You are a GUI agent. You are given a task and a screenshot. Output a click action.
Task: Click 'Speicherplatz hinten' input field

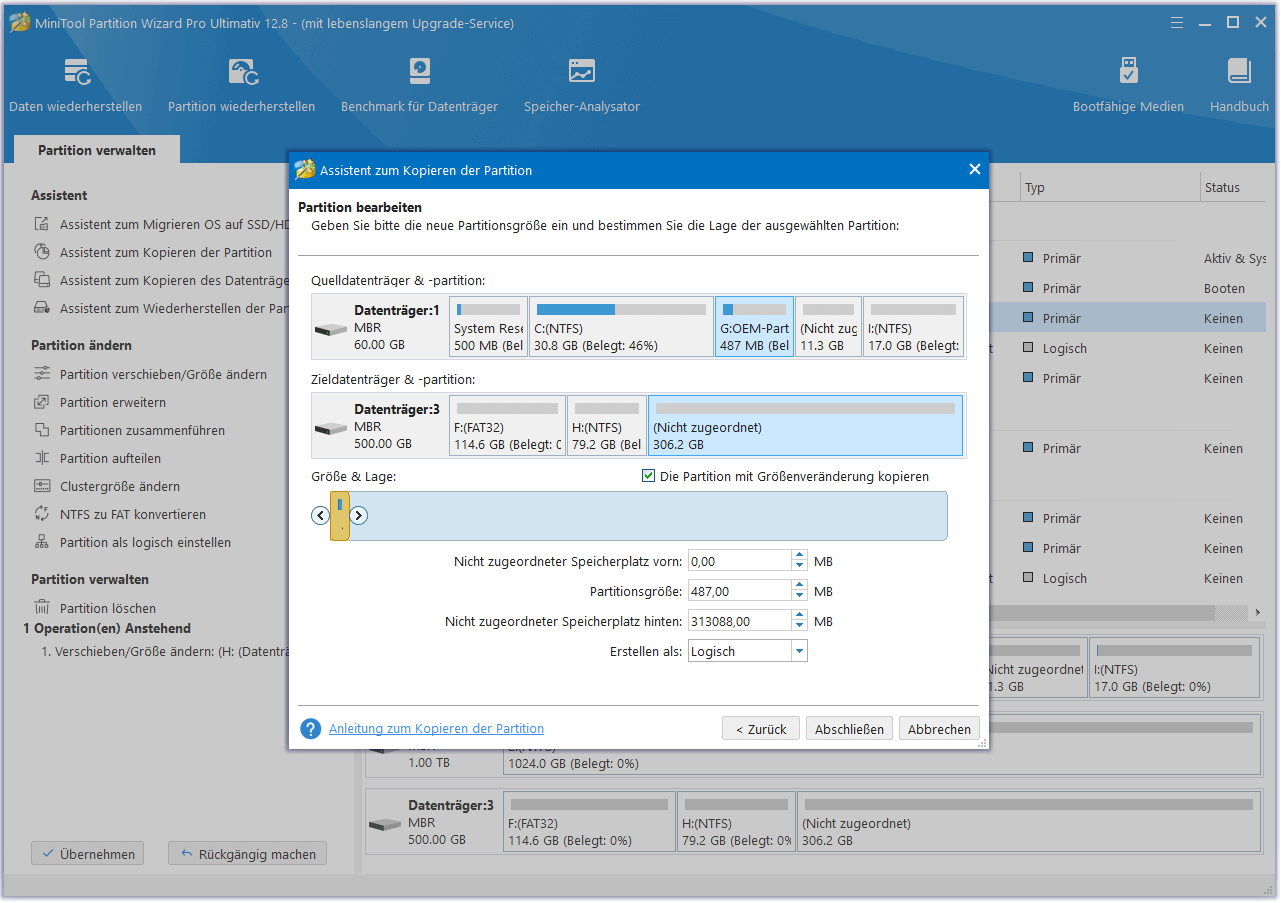tap(740, 622)
